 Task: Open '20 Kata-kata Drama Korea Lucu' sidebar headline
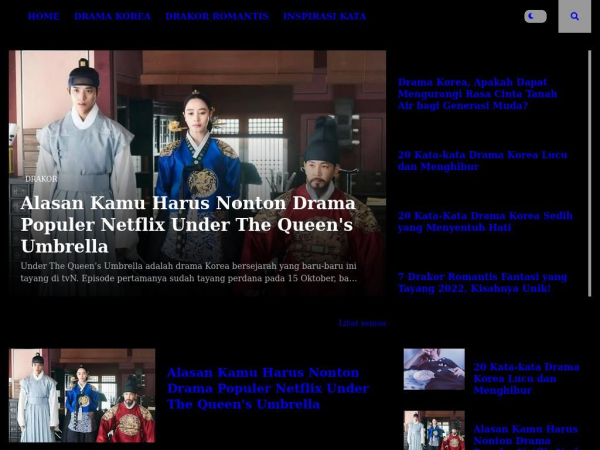tap(482, 161)
